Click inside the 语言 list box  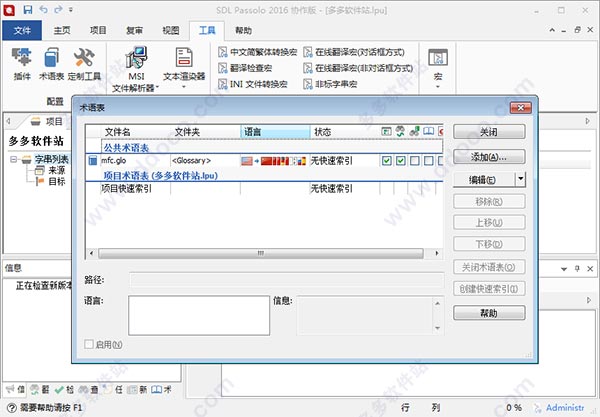pyautogui.click(x=199, y=316)
